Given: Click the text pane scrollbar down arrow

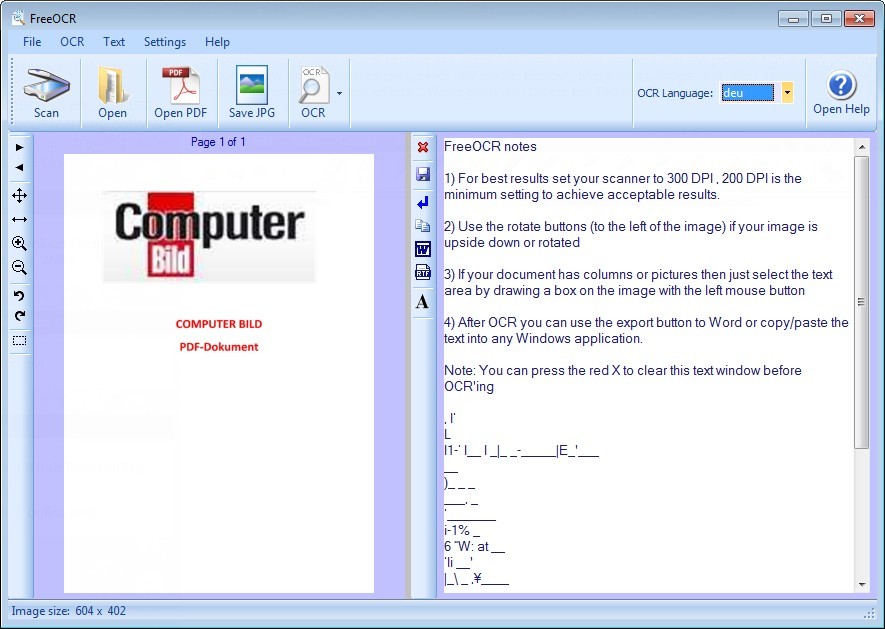Looking at the screenshot, I should coord(861,585).
